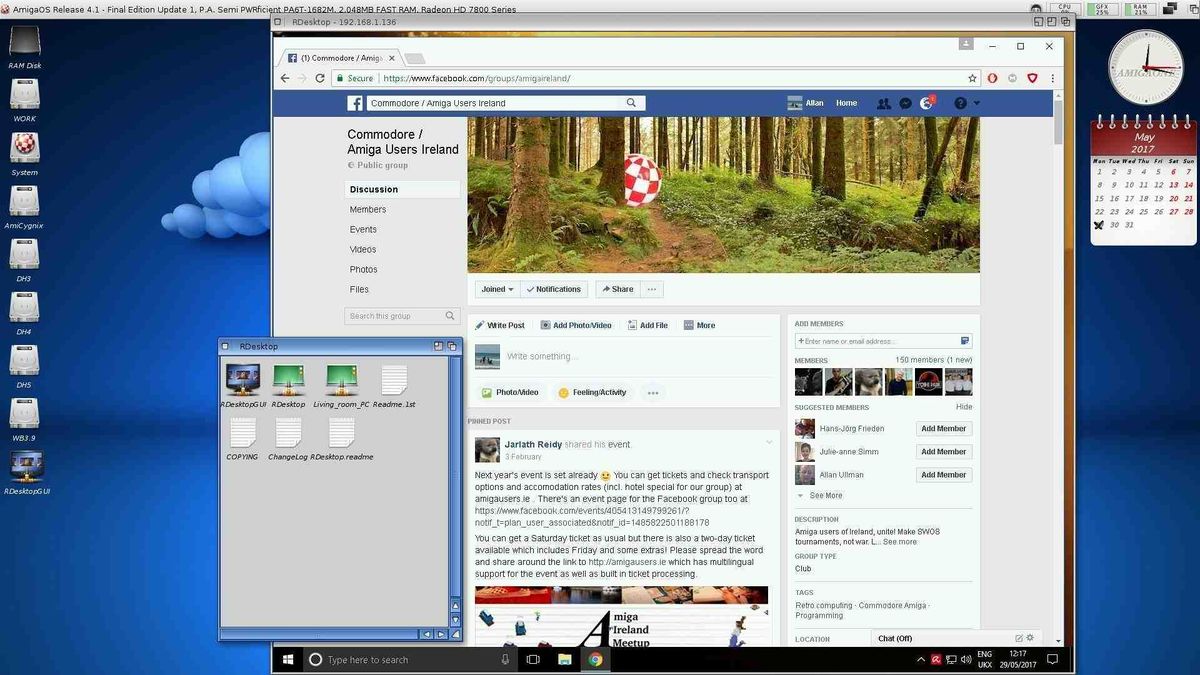Viewport: 1200px width, 675px height.
Task: Open the Living_room_PC connection icon
Action: [341, 381]
